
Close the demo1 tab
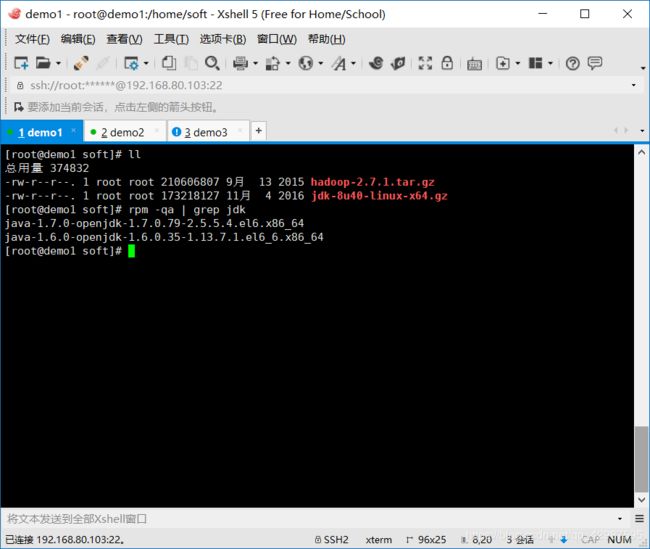(73, 131)
